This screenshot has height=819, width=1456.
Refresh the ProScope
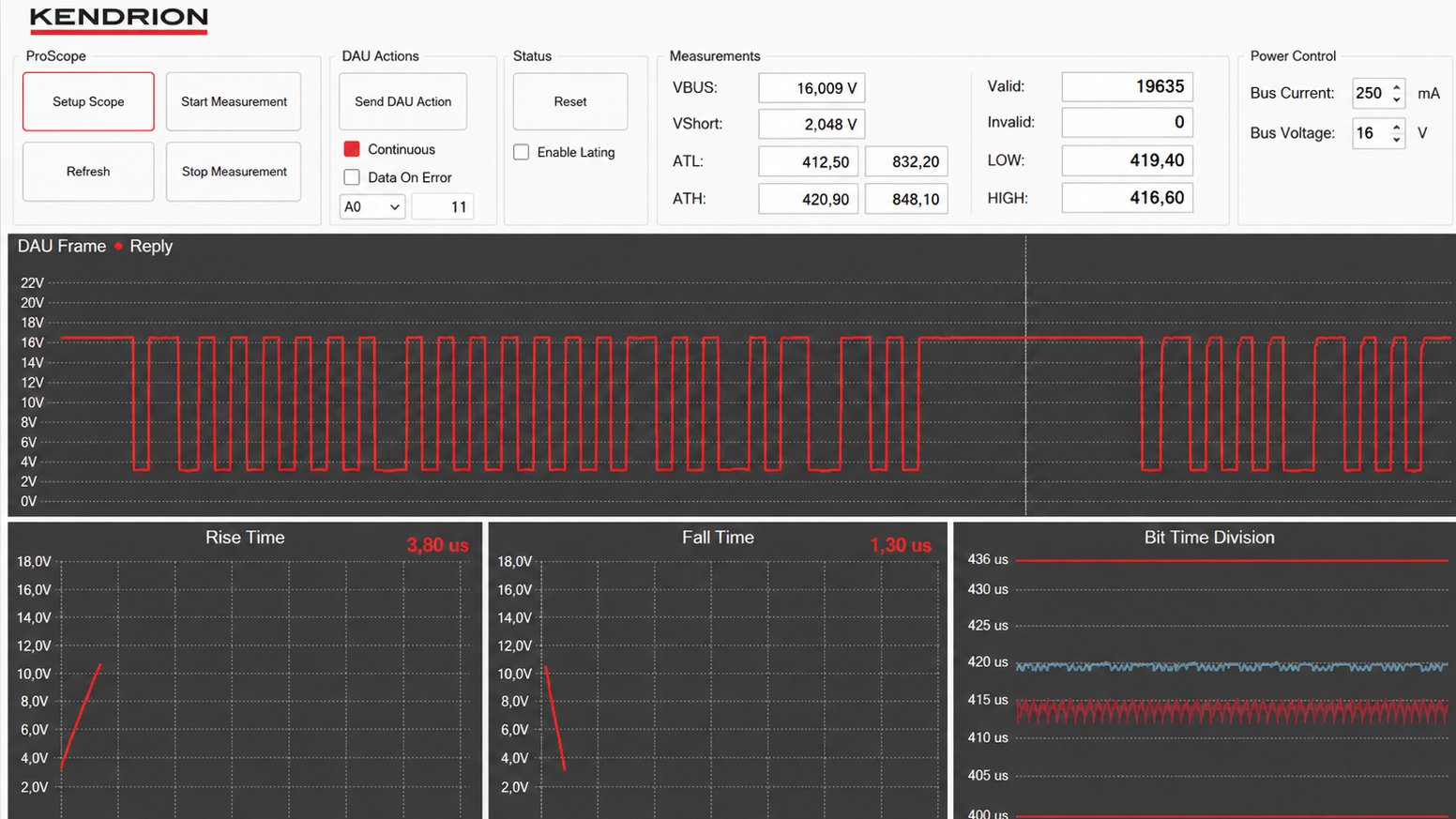[88, 172]
